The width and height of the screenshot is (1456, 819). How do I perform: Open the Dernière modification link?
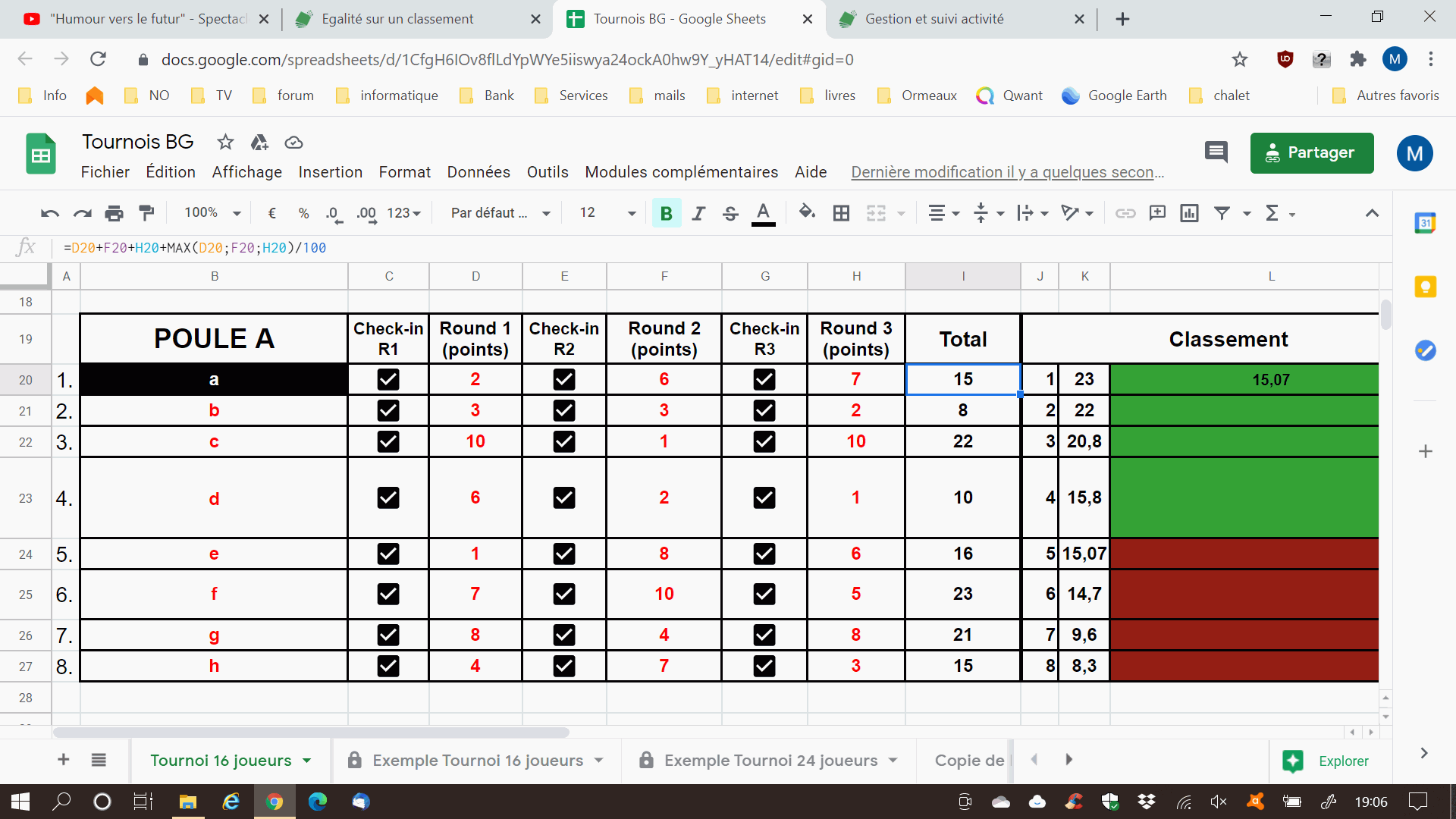1007,172
